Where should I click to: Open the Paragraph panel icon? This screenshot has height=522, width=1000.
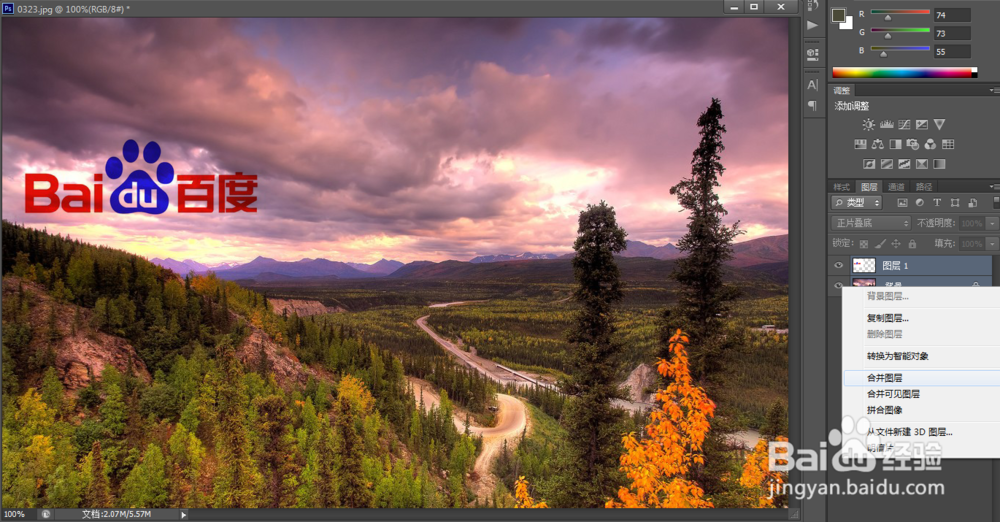[x=812, y=105]
